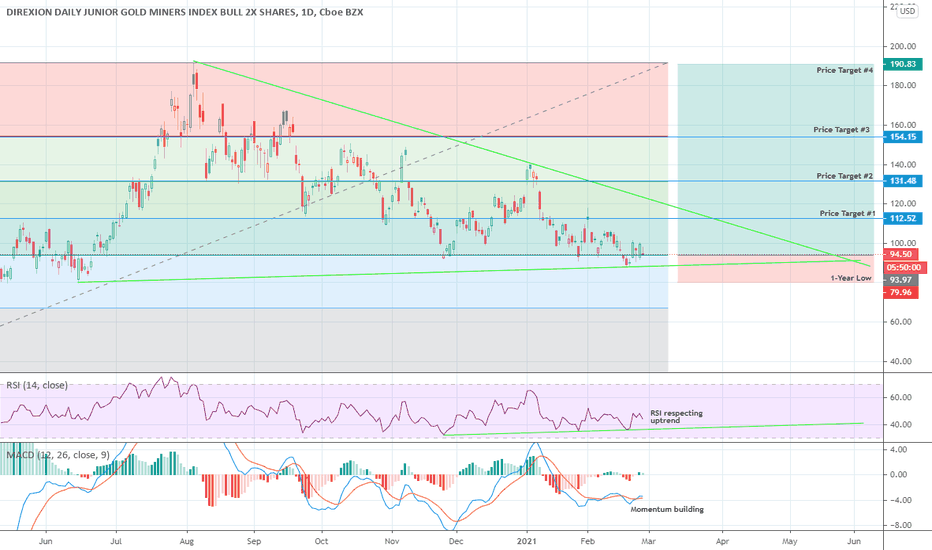This screenshot has width=932, height=550.
Task: Click the 05:50:00 countdown label
Action: (903, 268)
